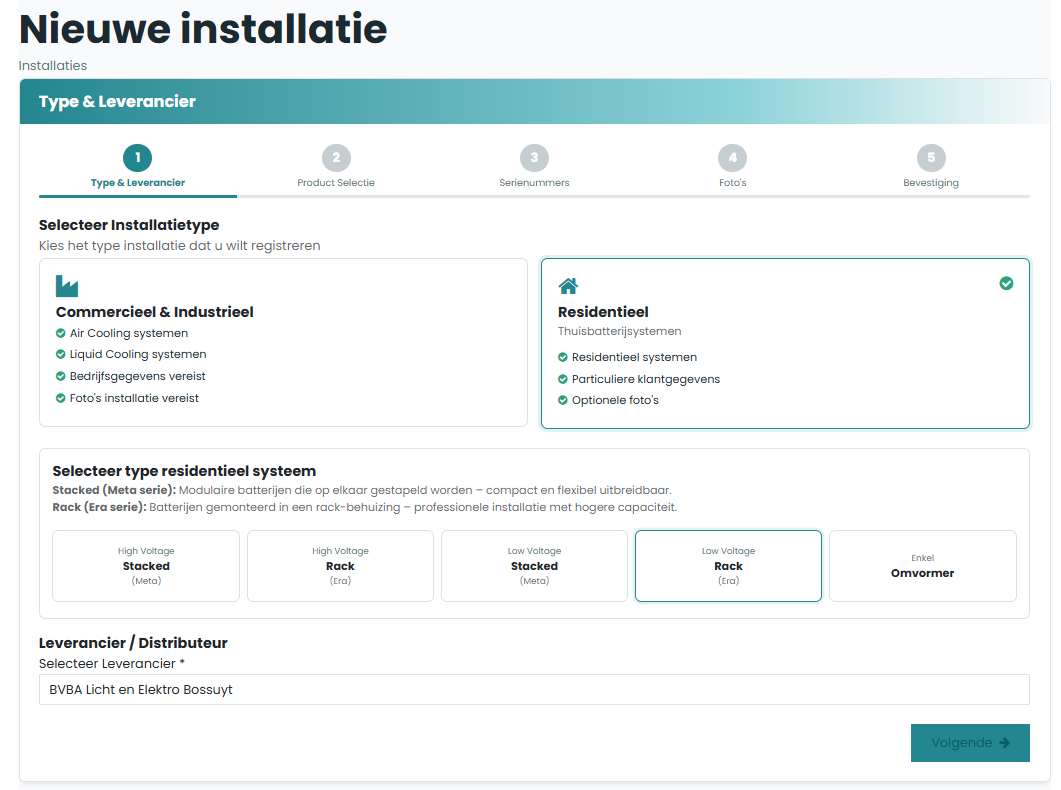Go to Serienummers step label
The image size is (1061, 790).
coord(535,183)
